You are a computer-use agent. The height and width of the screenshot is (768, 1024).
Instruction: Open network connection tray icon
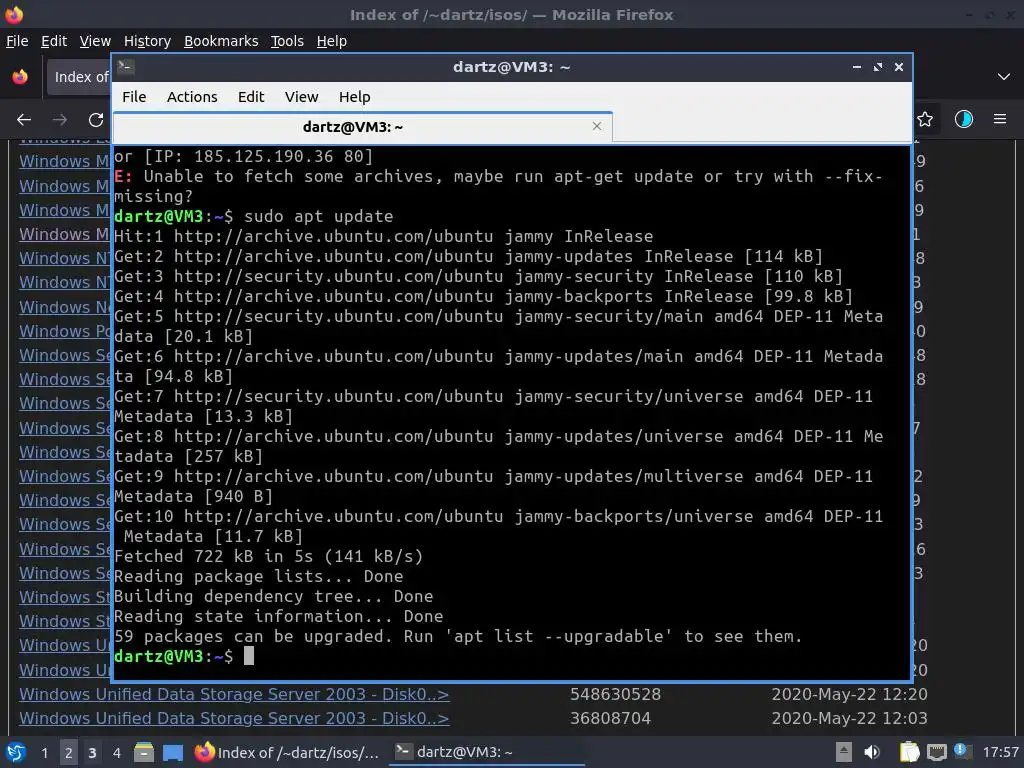coord(936,752)
